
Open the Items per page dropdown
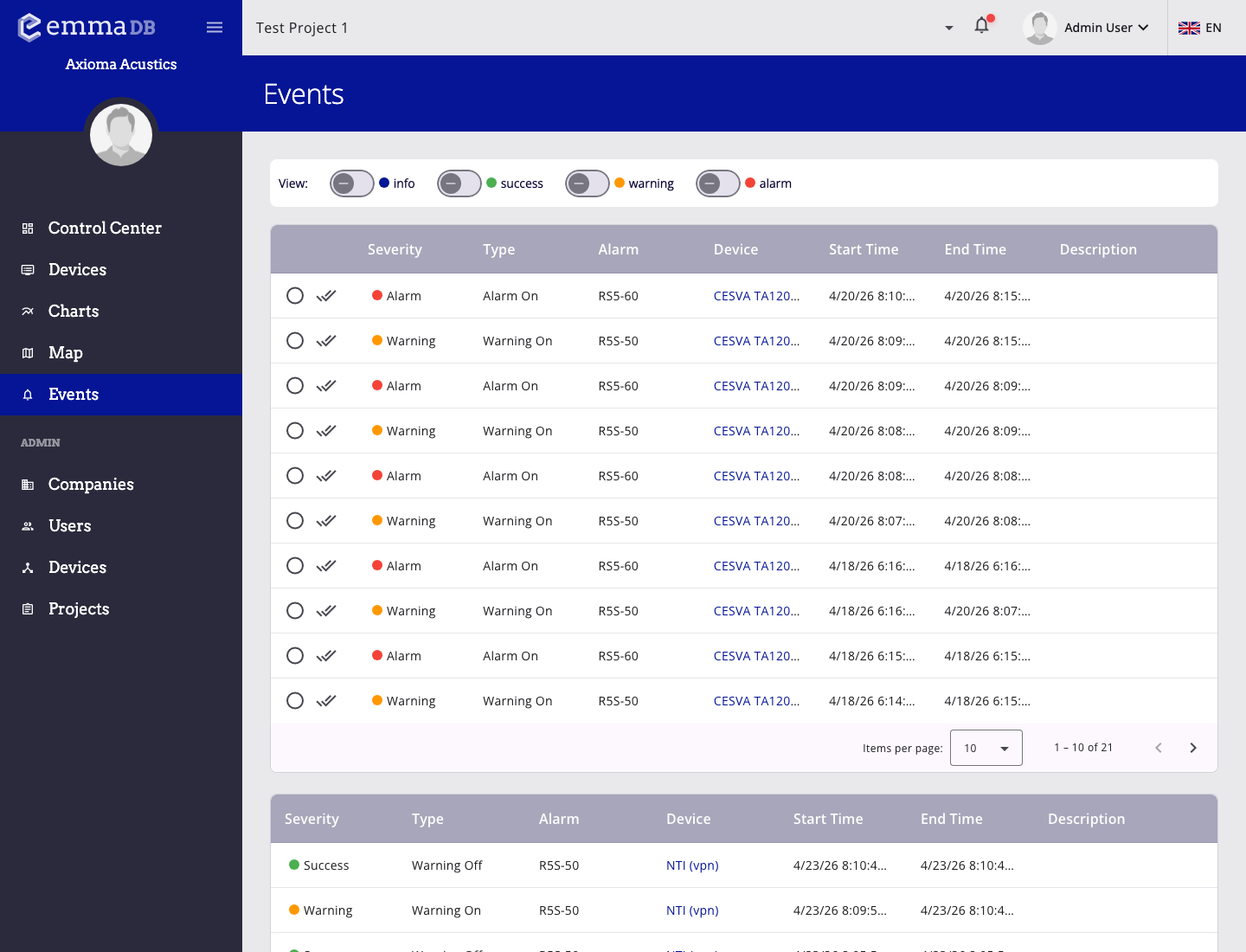986,748
